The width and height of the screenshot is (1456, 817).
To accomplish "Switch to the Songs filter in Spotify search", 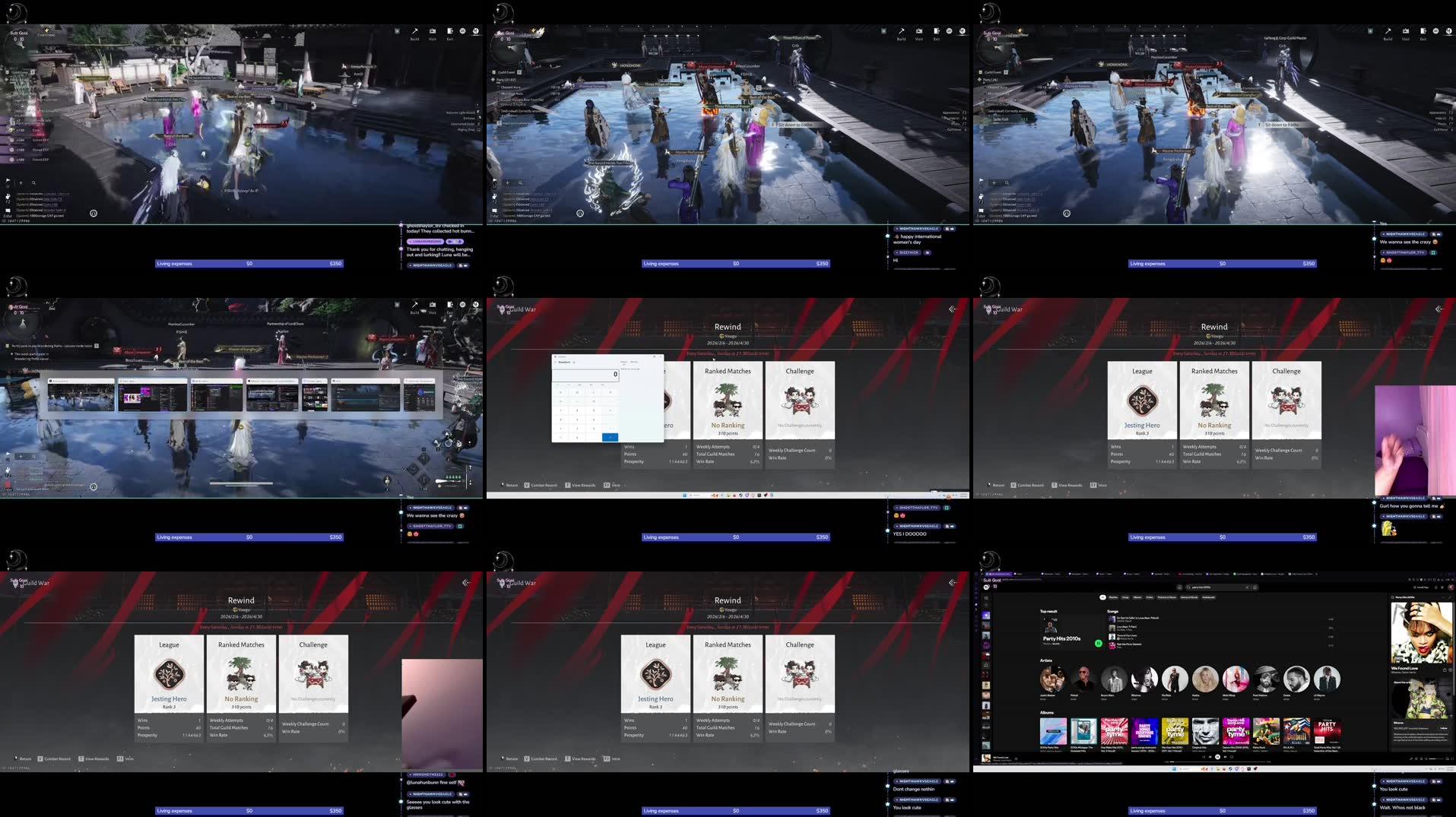I will click(1125, 597).
